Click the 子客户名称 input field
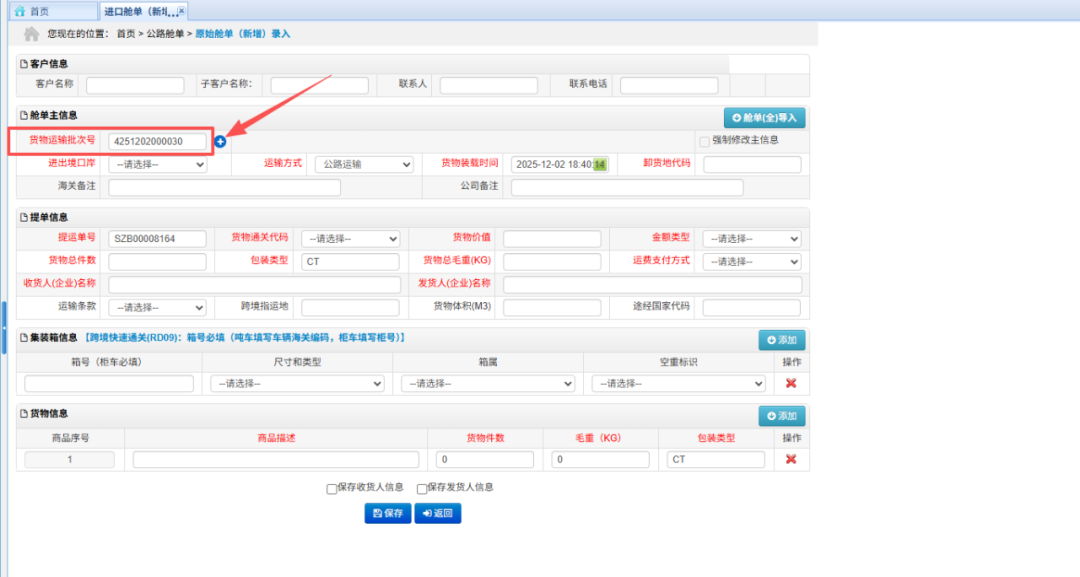This screenshot has width=1080, height=577. tap(320, 85)
